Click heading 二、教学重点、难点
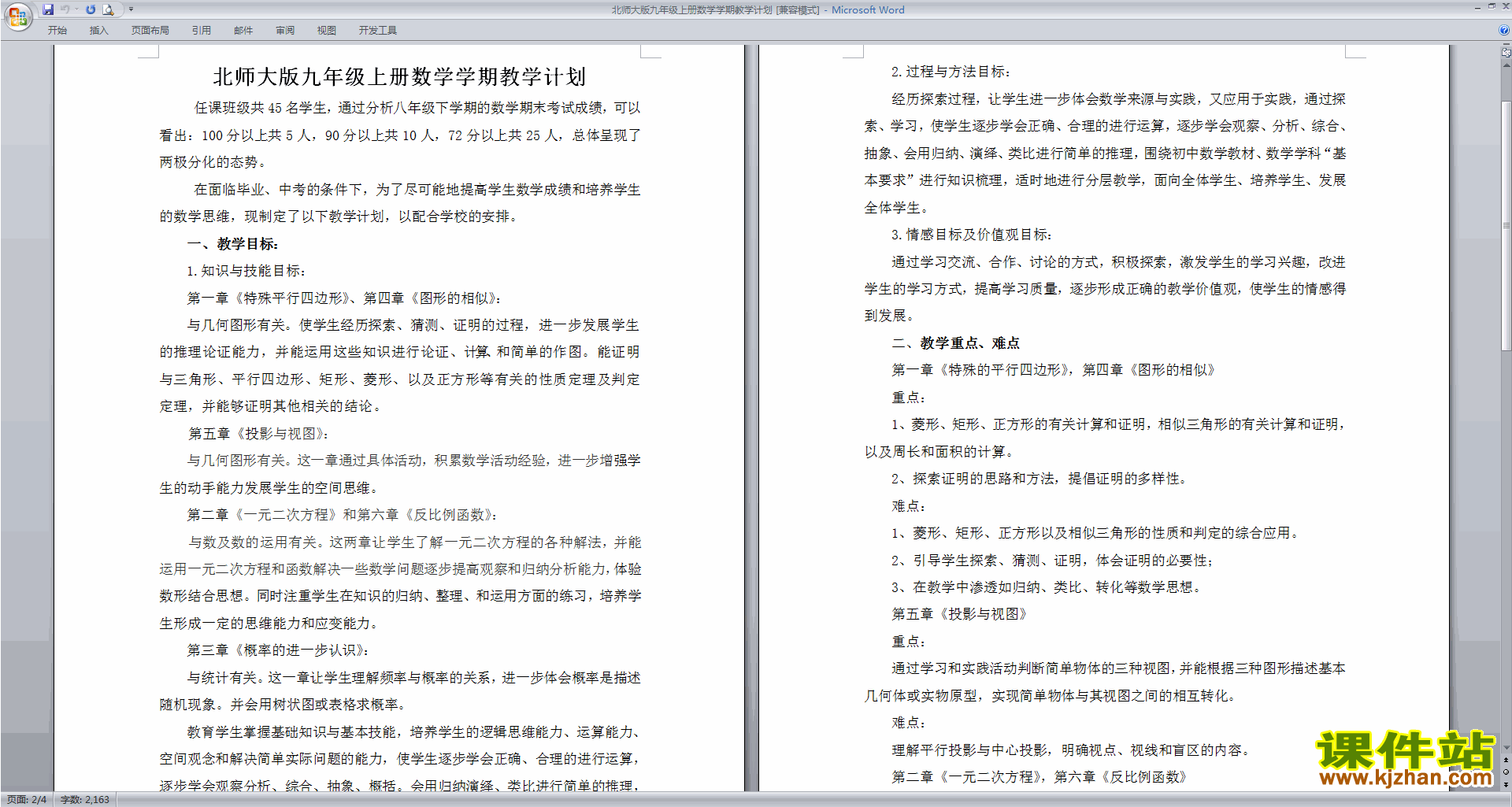This screenshot has height=807, width=1512. tap(956, 343)
